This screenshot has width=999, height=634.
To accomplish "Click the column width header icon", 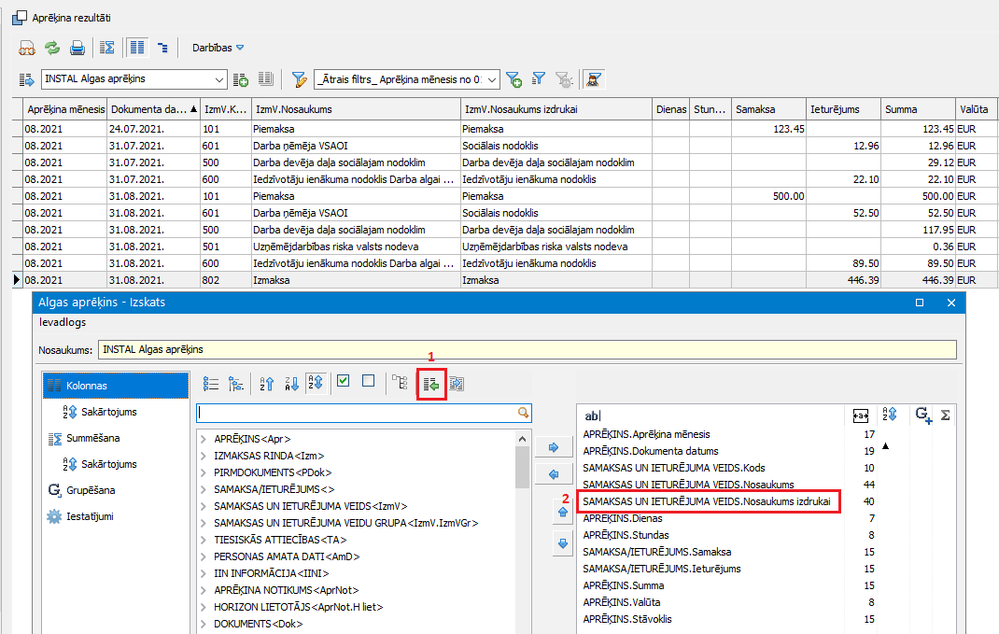I will (860, 416).
